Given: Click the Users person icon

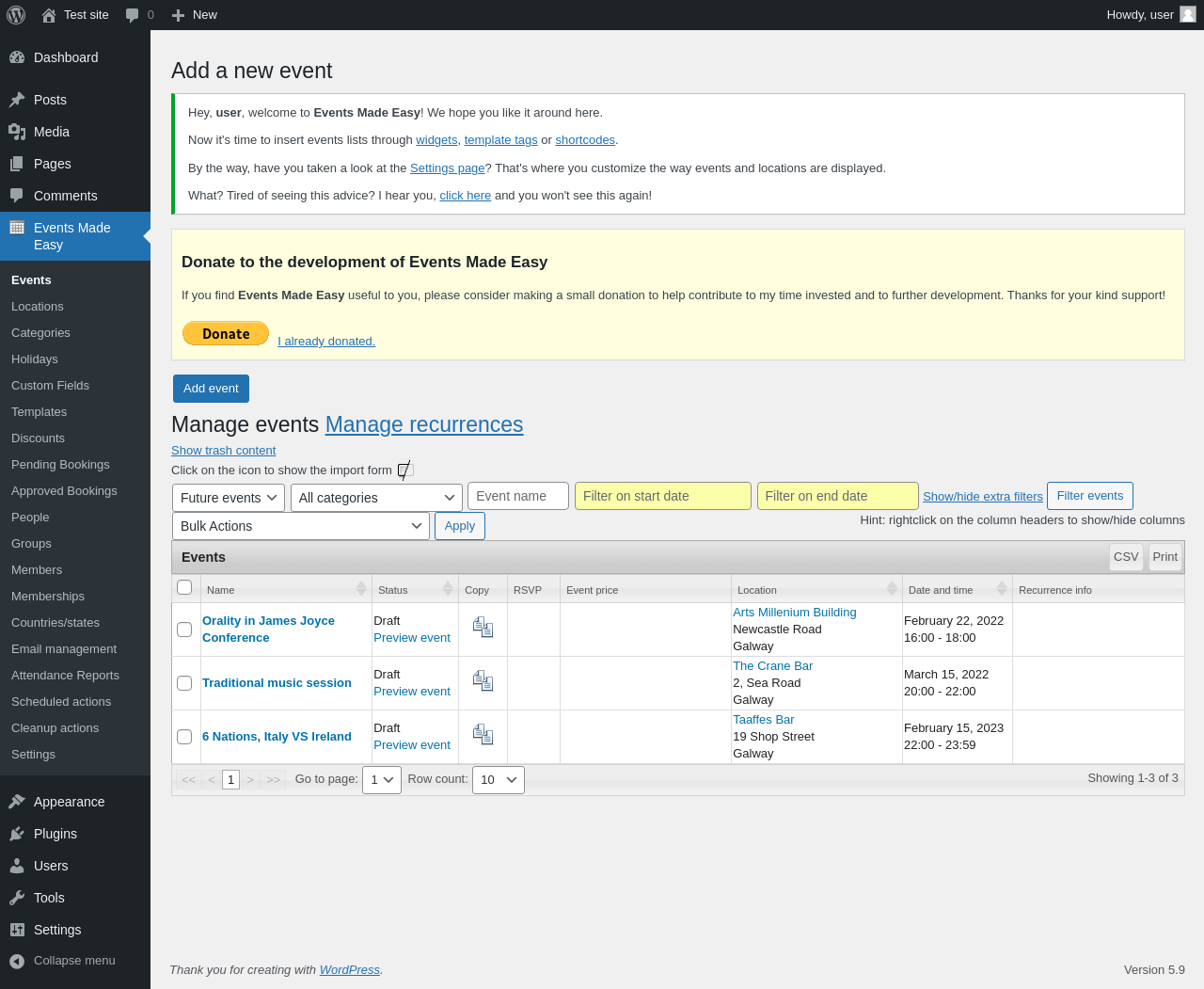Looking at the screenshot, I should pyautogui.click(x=17, y=866).
